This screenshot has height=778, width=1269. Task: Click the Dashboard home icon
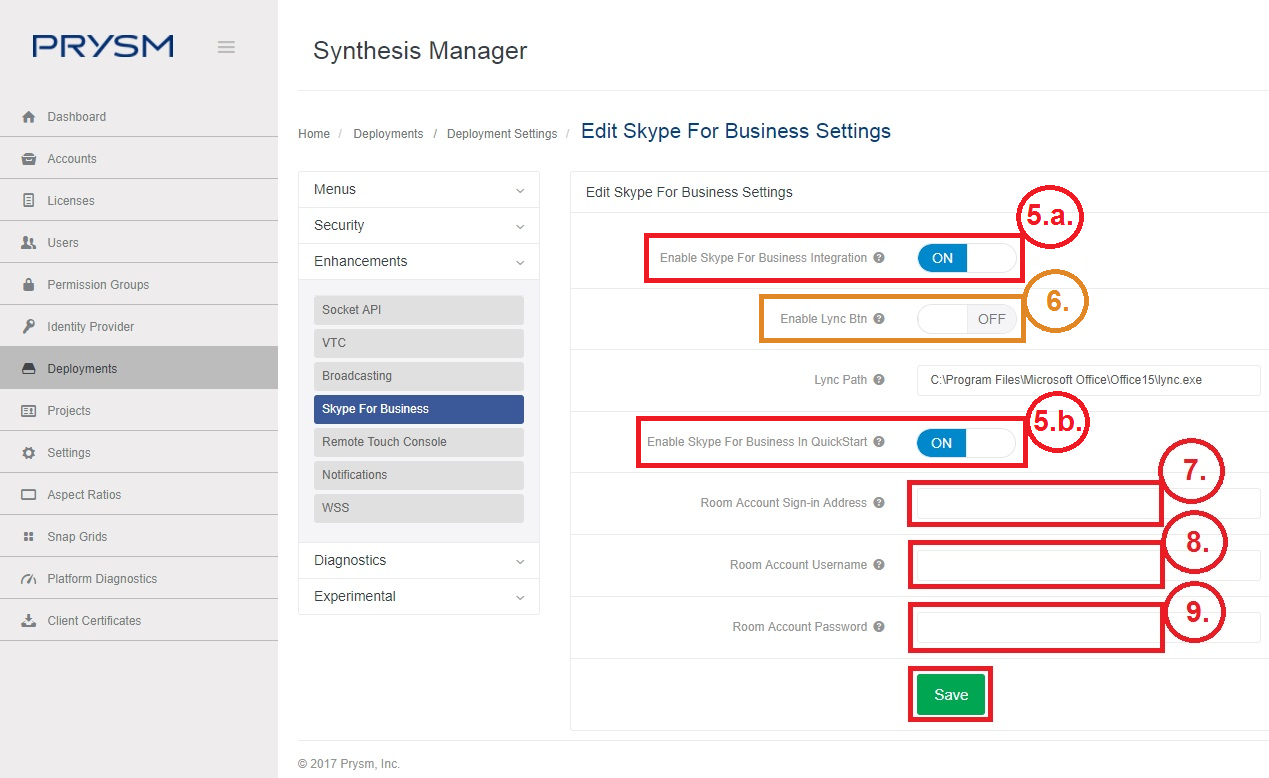[x=28, y=117]
